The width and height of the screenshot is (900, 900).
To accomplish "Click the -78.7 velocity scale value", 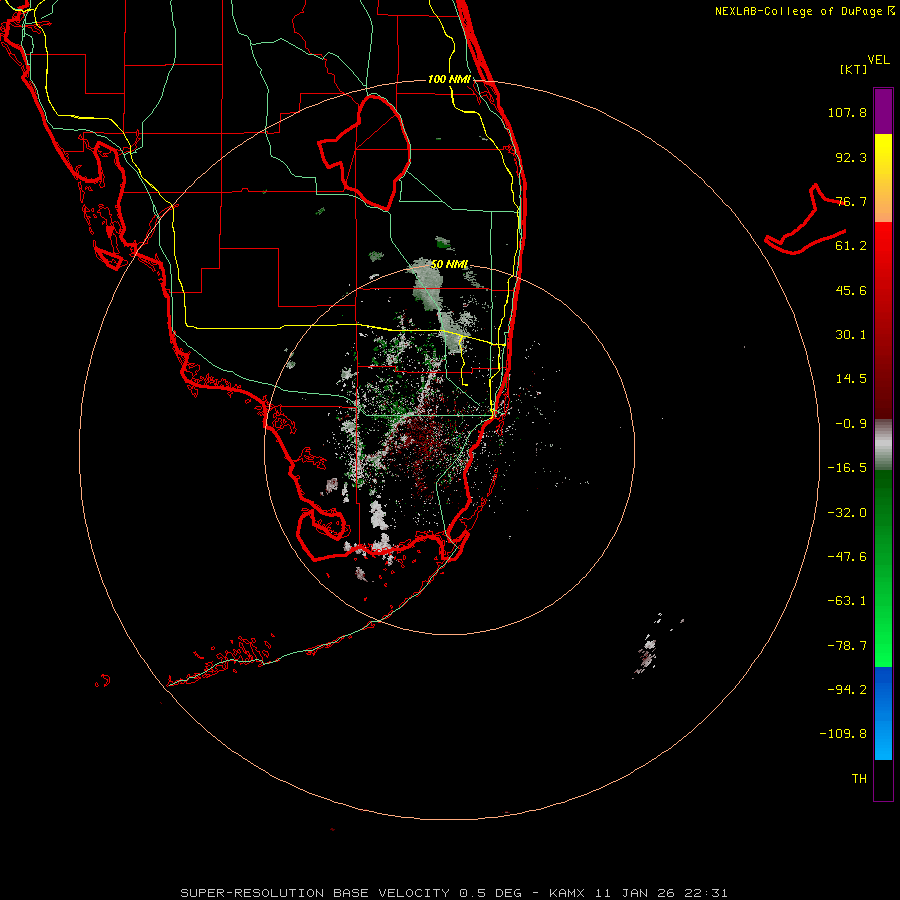I will click(x=847, y=646).
